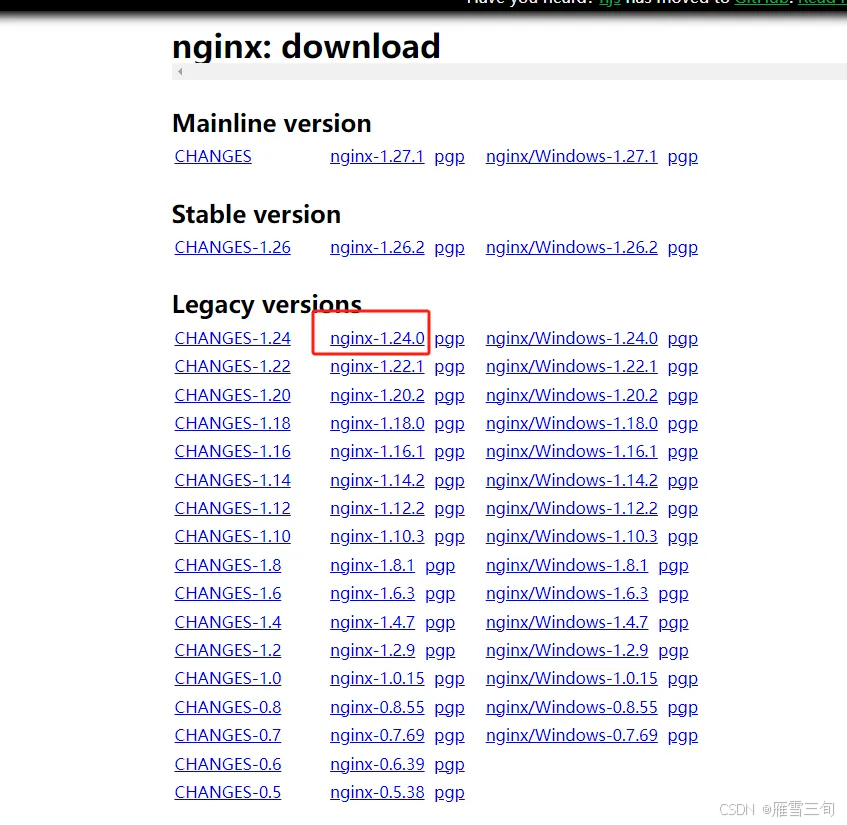
Task: Download nginx-1.12.2 source
Action: coord(377,509)
